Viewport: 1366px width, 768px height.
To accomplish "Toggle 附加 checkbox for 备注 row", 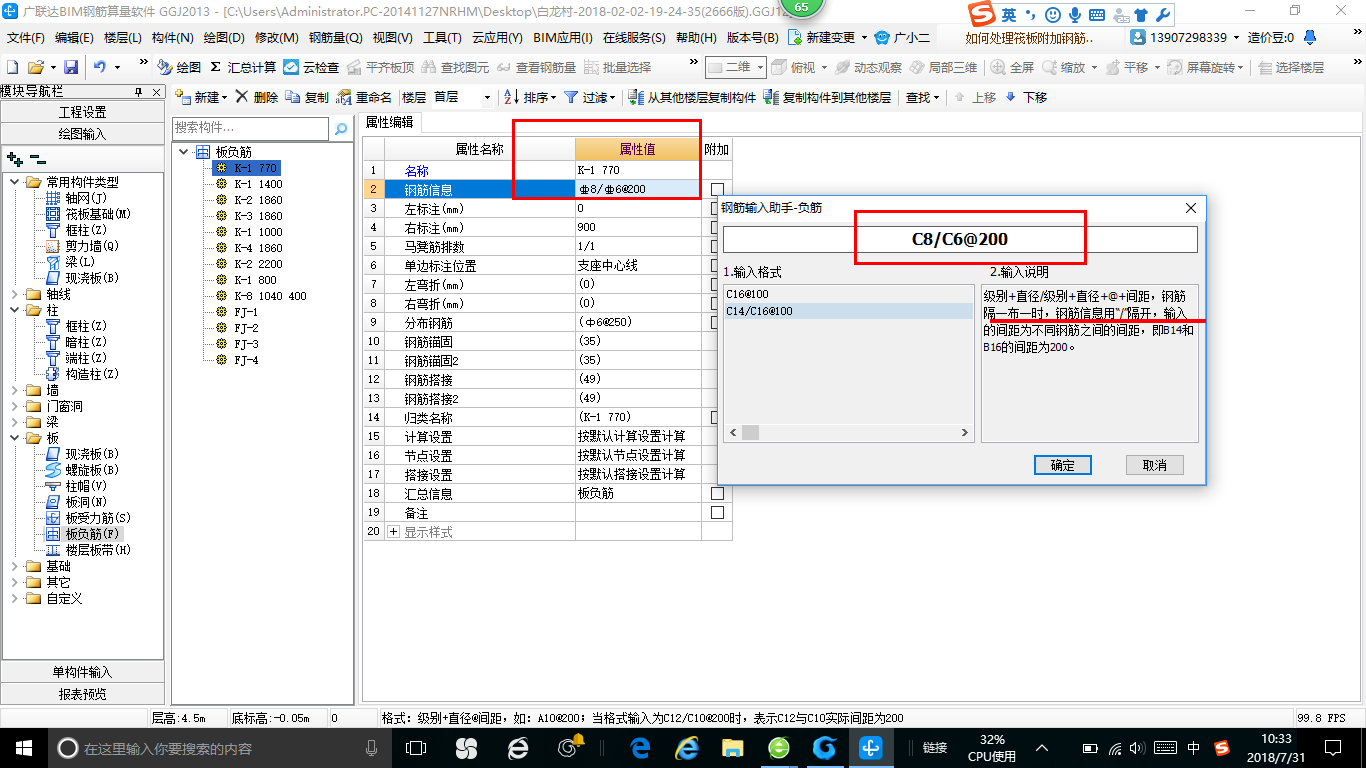I will [717, 512].
